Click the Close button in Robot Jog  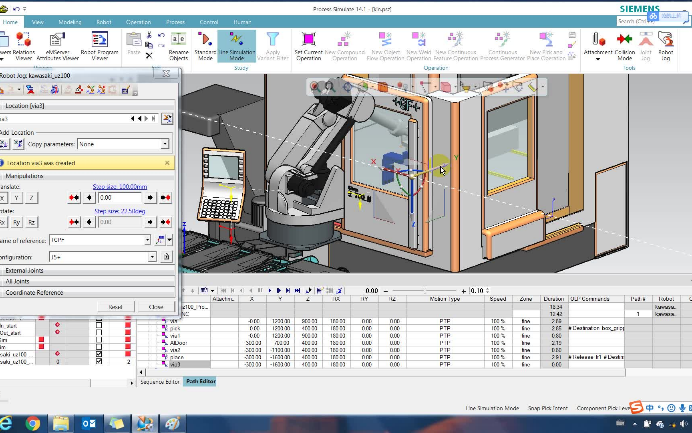pos(155,306)
